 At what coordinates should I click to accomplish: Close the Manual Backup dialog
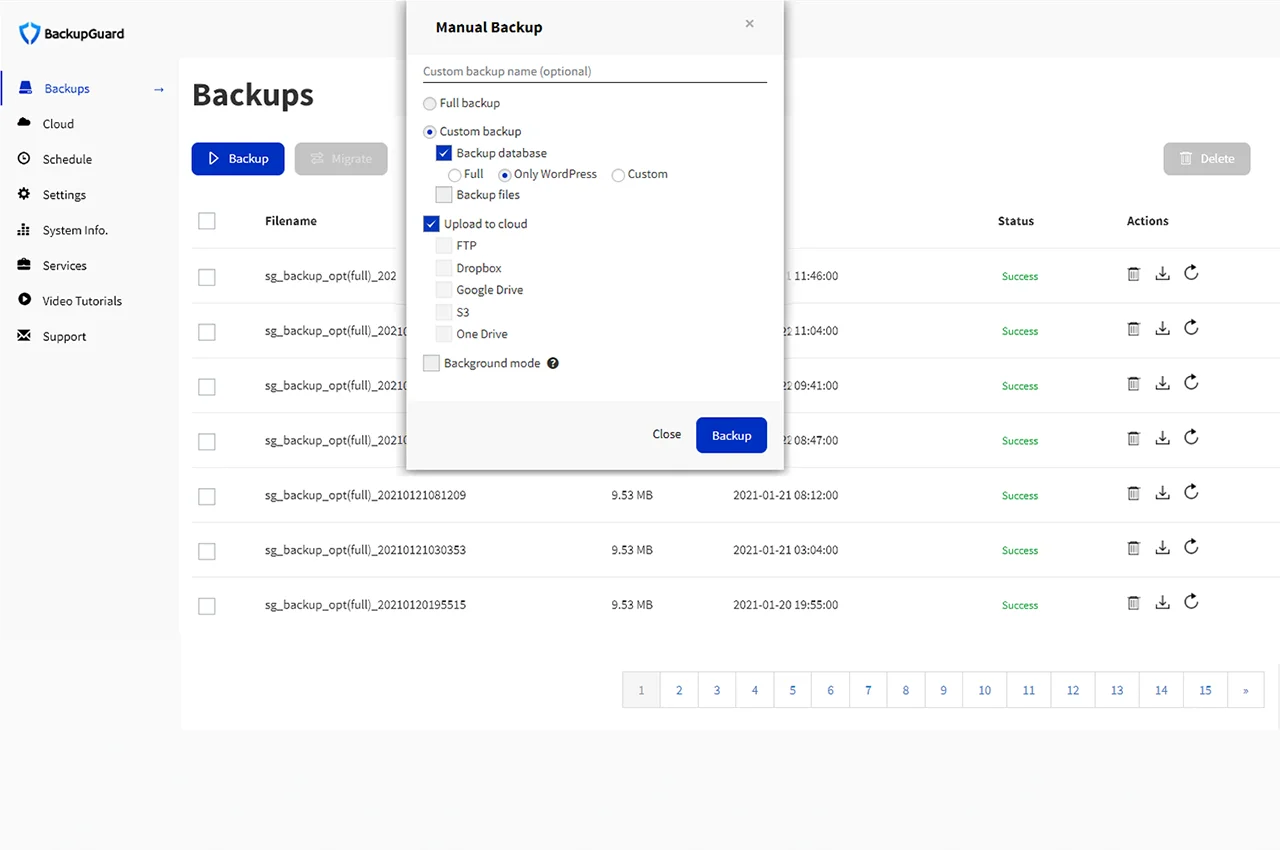(749, 23)
